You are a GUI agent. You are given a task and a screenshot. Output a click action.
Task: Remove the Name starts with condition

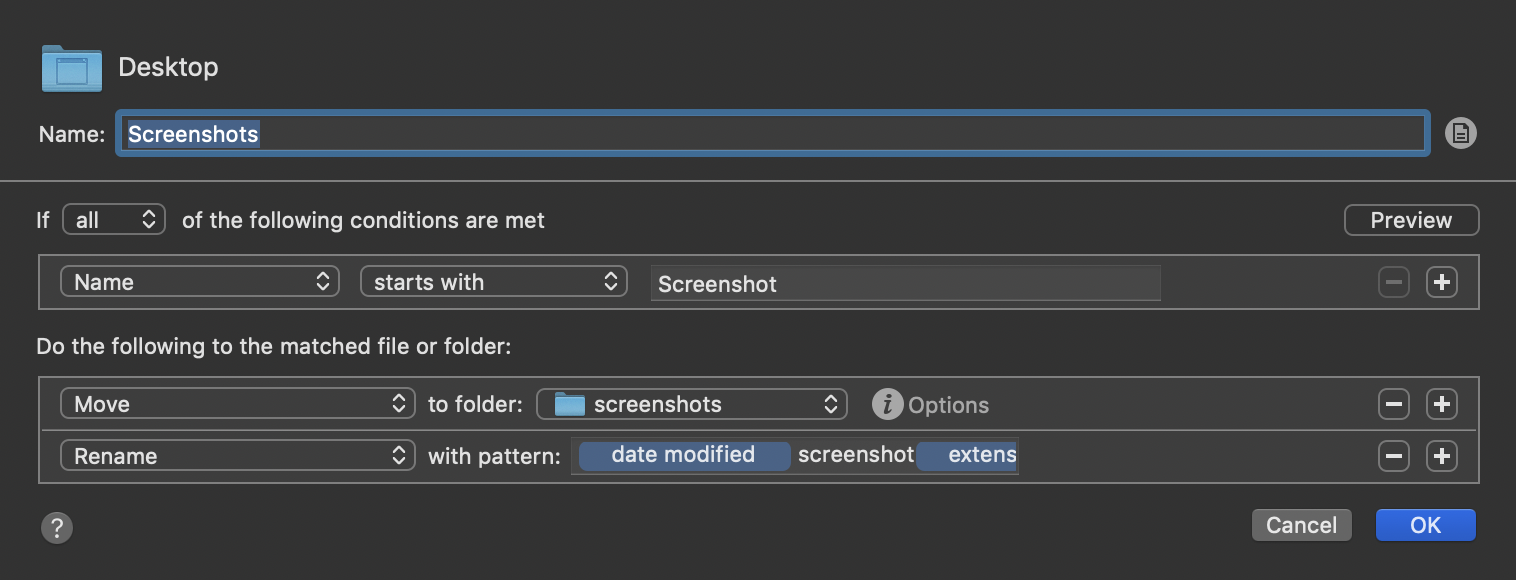(x=1393, y=283)
